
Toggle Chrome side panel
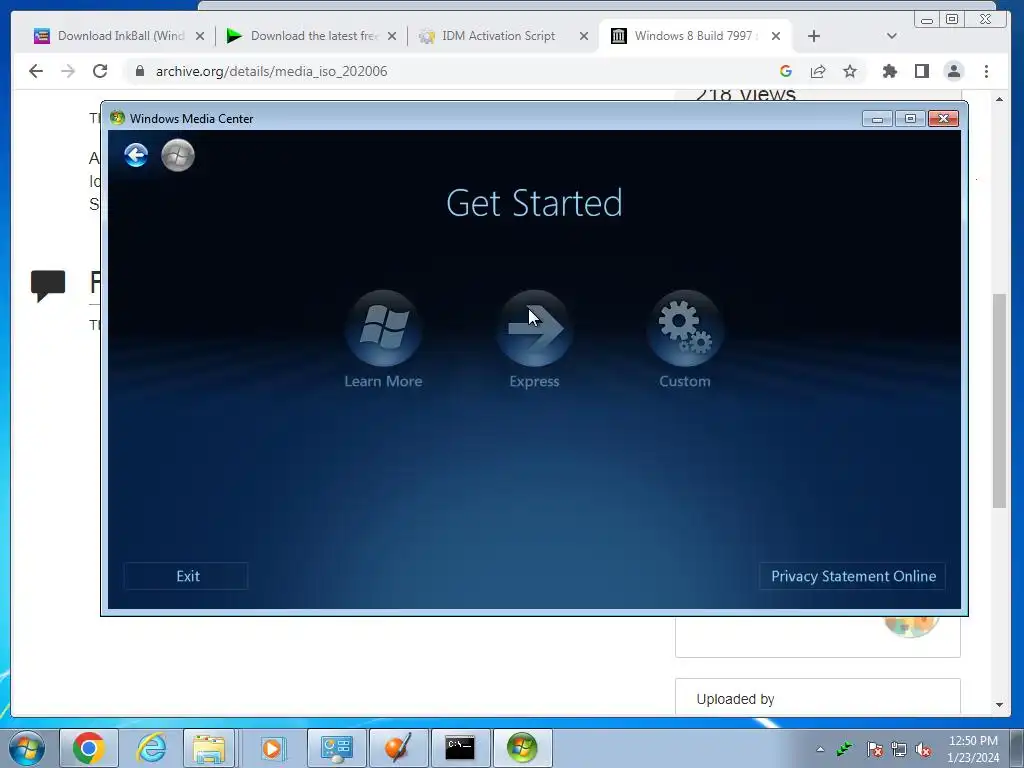click(921, 71)
